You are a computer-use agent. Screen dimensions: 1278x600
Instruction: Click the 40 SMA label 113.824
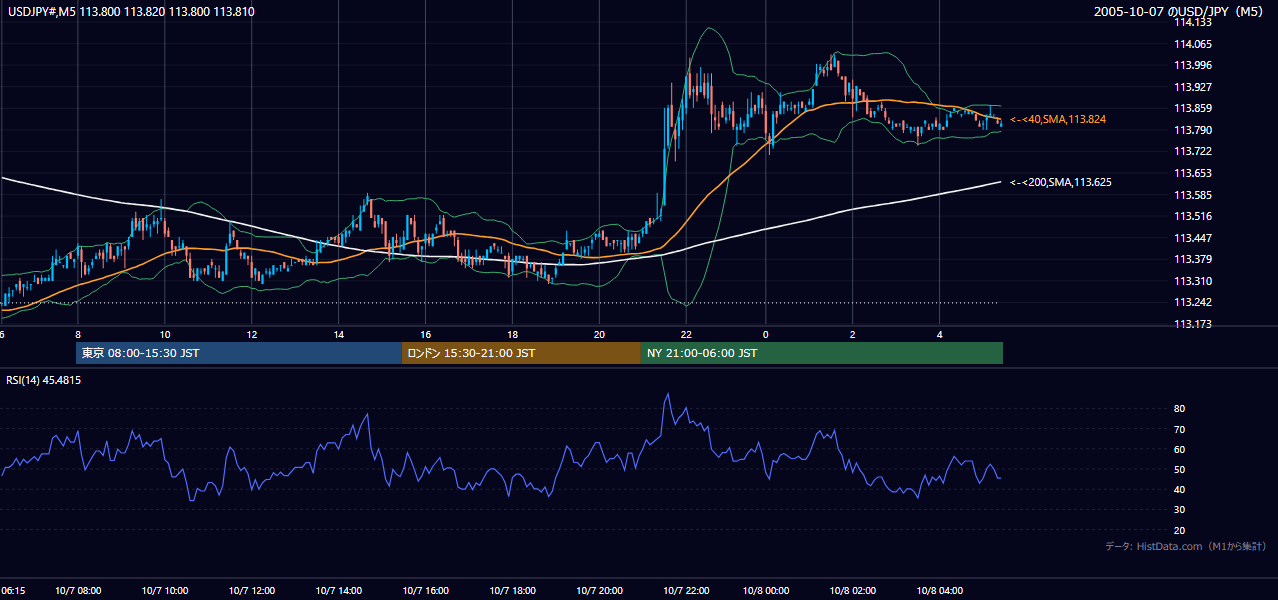click(x=1058, y=119)
